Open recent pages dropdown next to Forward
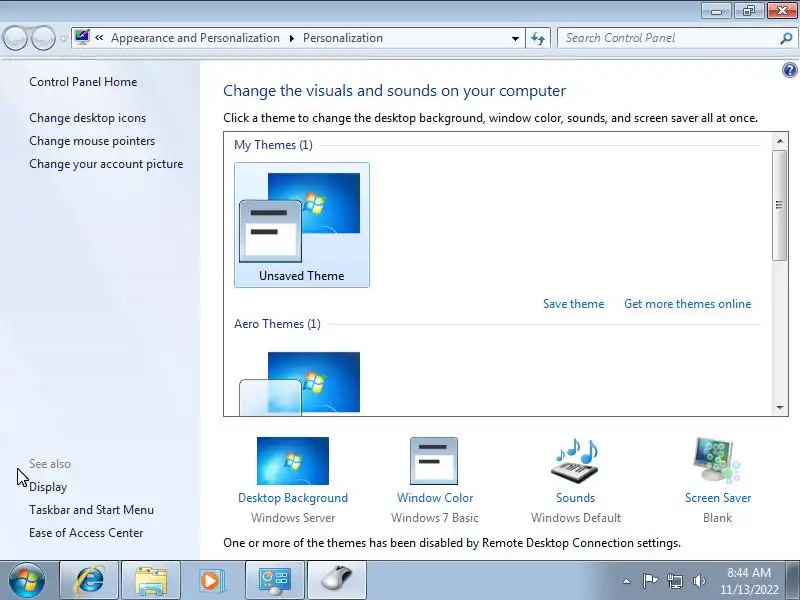The height and width of the screenshot is (600, 800). [63, 39]
